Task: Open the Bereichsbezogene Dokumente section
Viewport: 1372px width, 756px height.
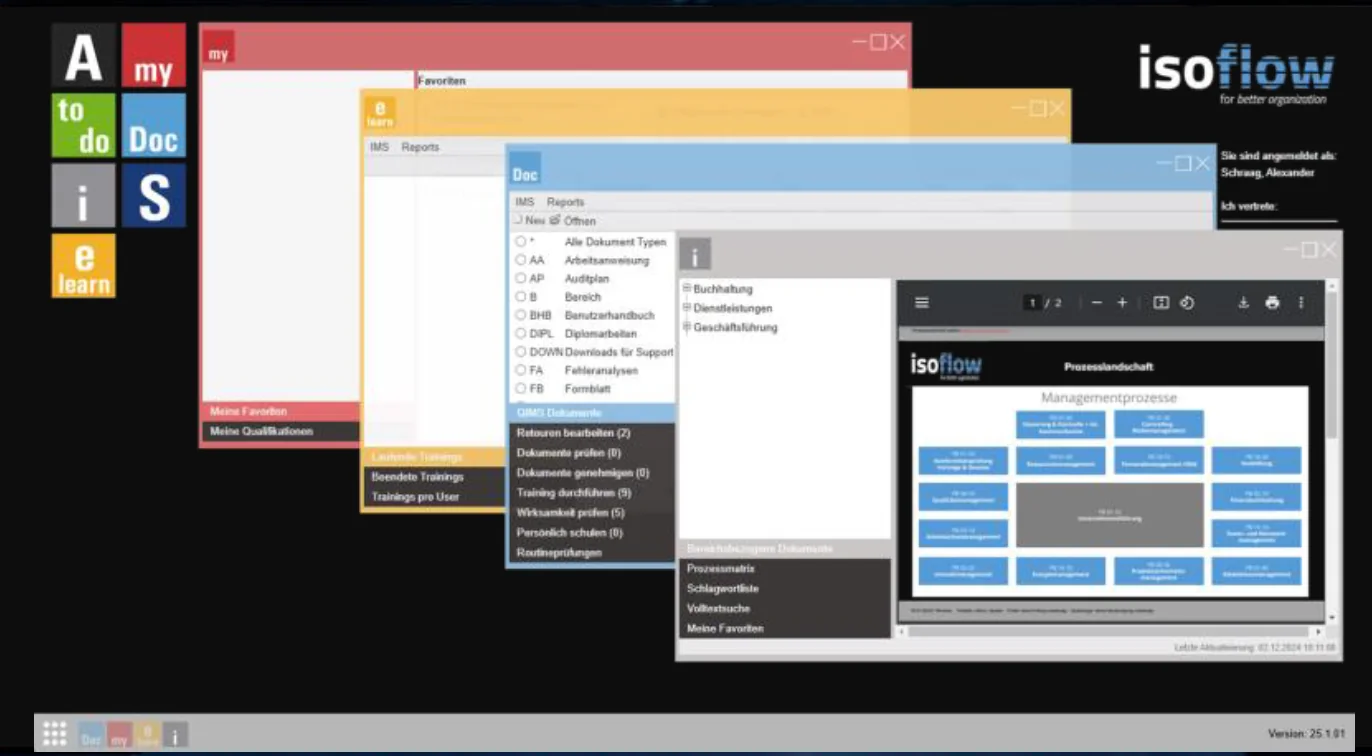Action: tap(785, 549)
